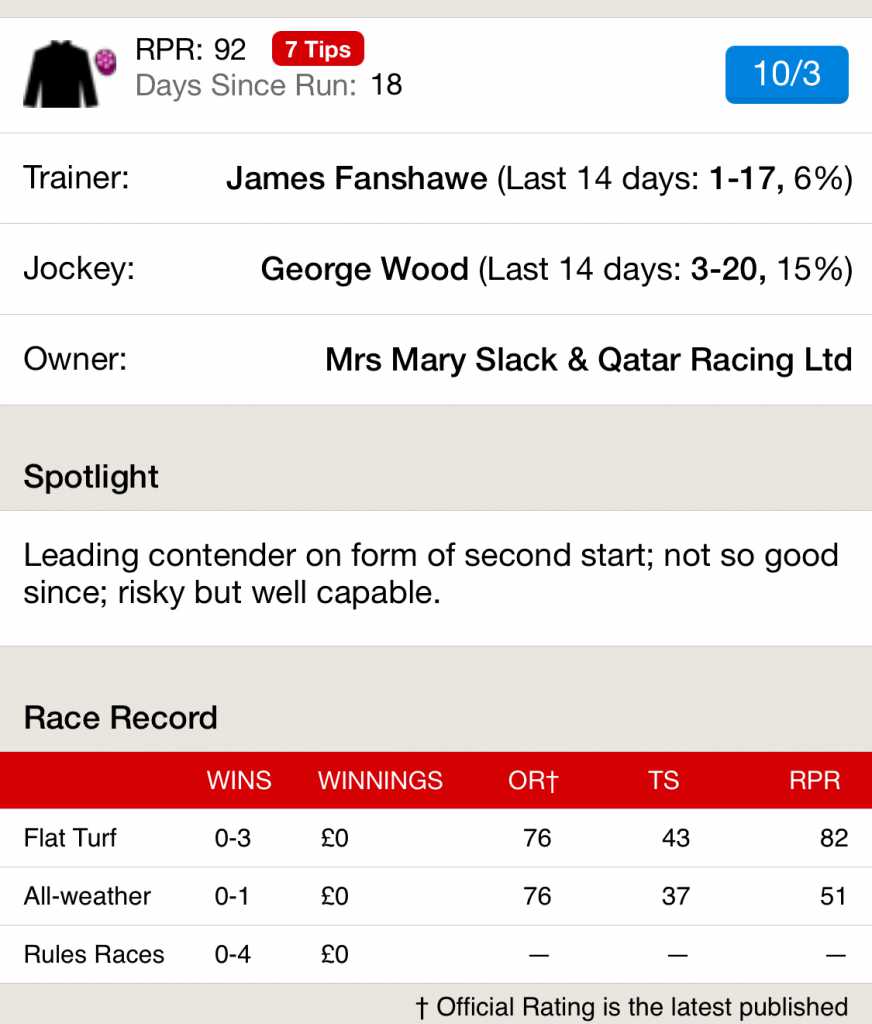Image resolution: width=872 pixels, height=1024 pixels.
Task: Select jockey name George Wood
Action: 364,269
